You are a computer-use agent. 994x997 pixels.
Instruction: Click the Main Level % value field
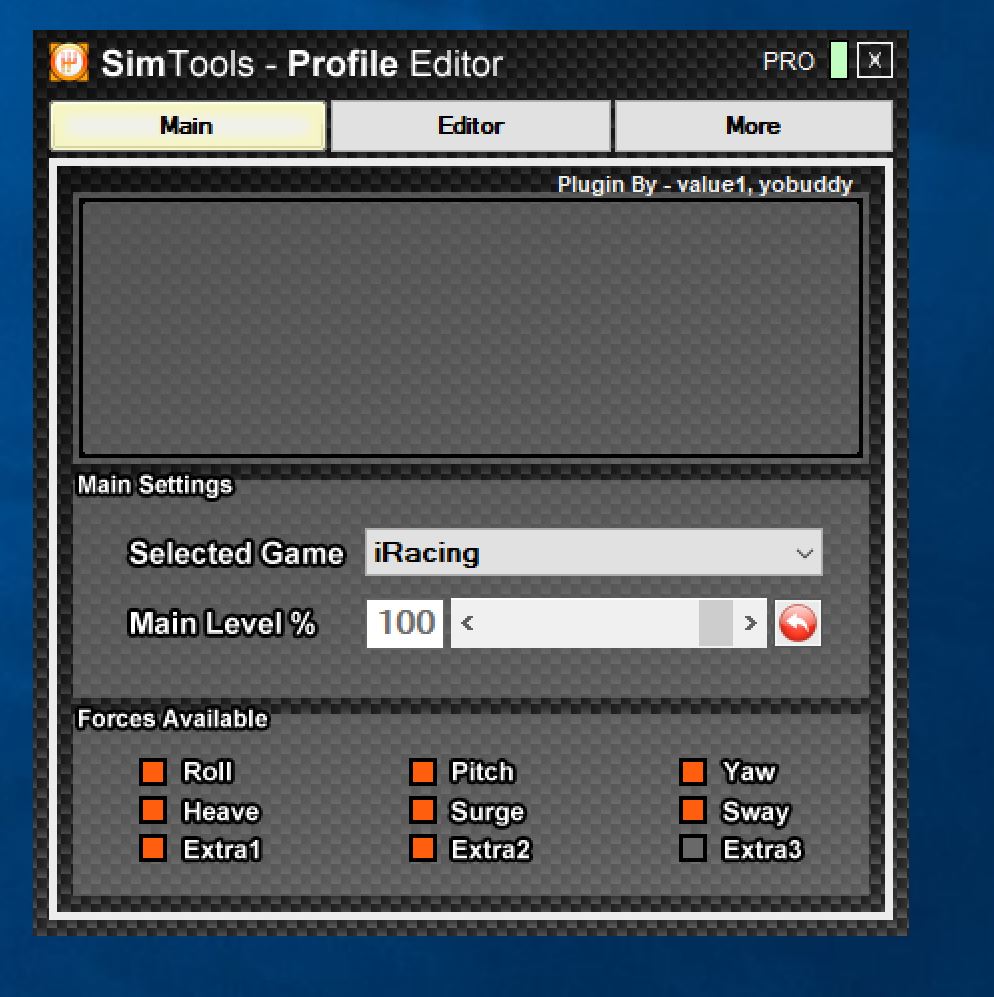(x=404, y=623)
